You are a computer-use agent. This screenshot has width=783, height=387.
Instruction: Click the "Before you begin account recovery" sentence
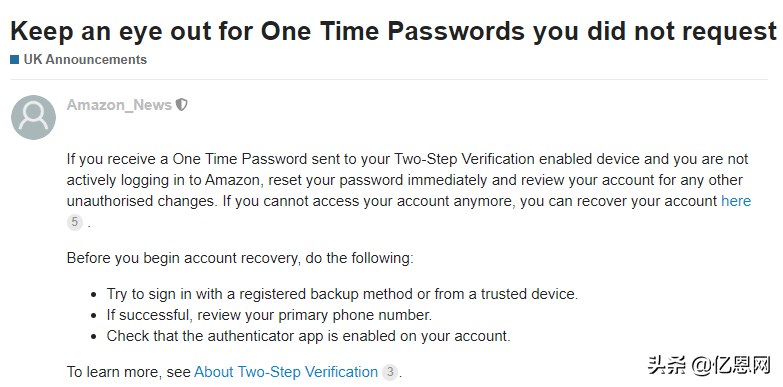240,259
